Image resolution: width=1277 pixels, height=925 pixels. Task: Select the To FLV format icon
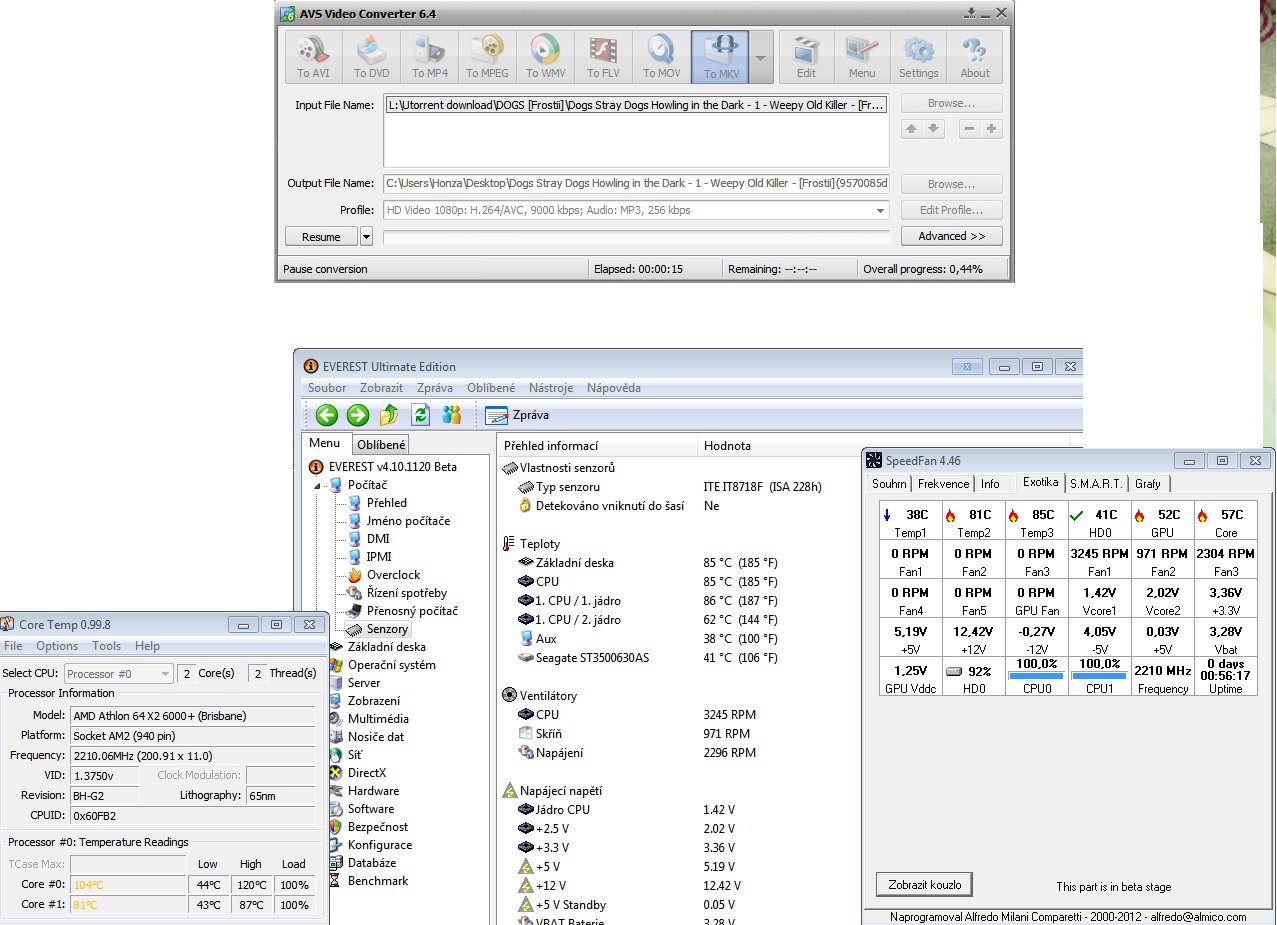click(x=603, y=57)
